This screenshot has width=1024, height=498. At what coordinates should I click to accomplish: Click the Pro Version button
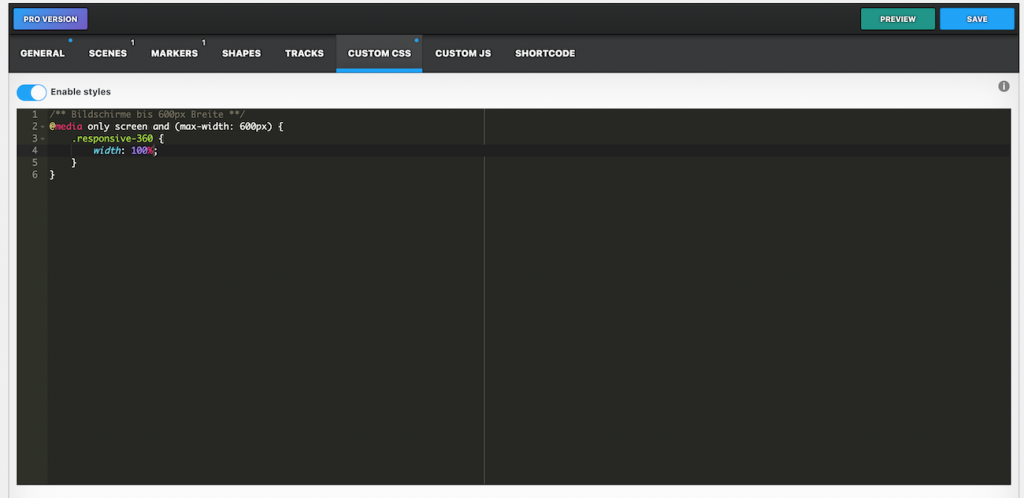point(50,19)
